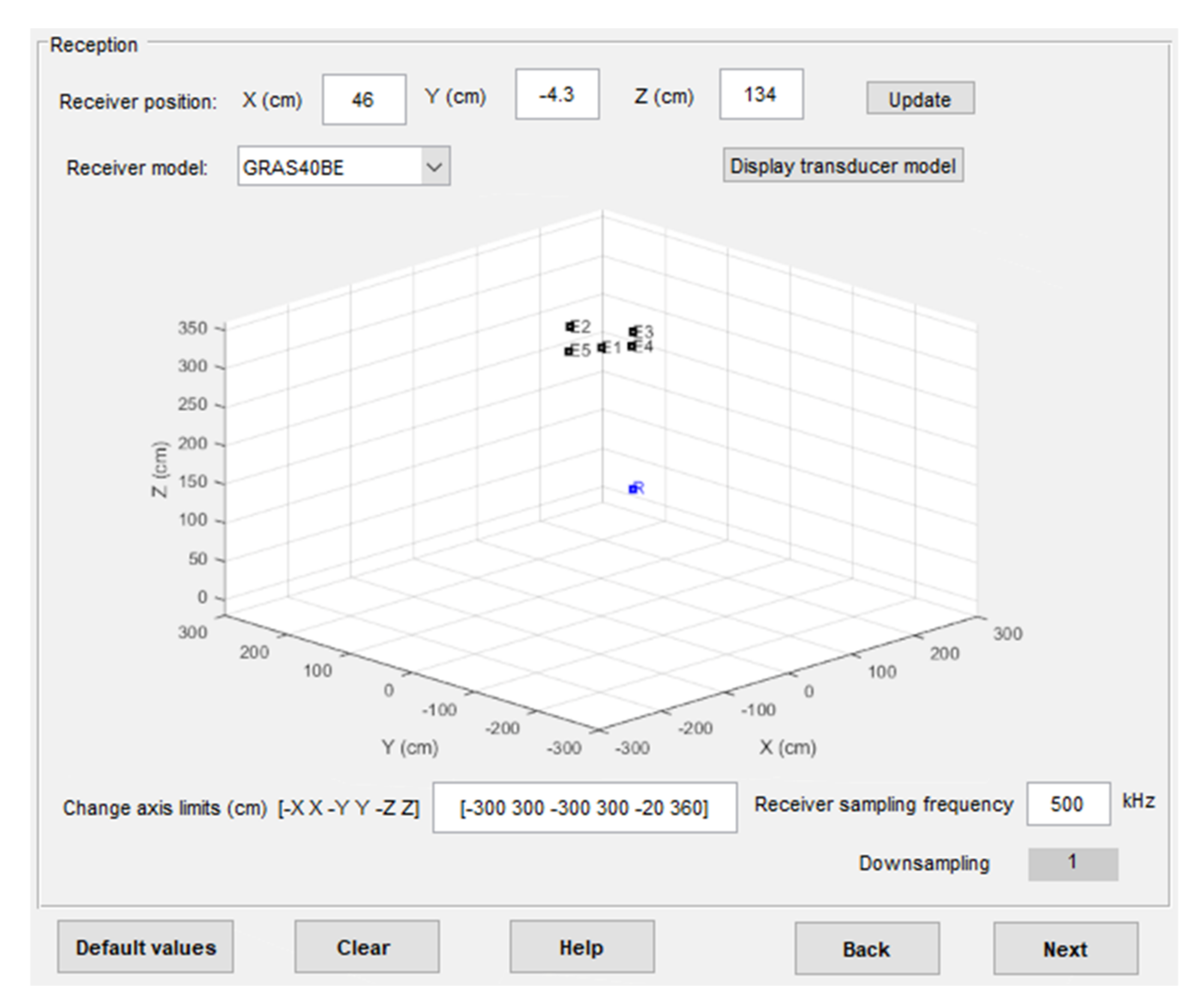Click the Downsampling value box
Screen dimensions: 1198x1008
point(1072,864)
